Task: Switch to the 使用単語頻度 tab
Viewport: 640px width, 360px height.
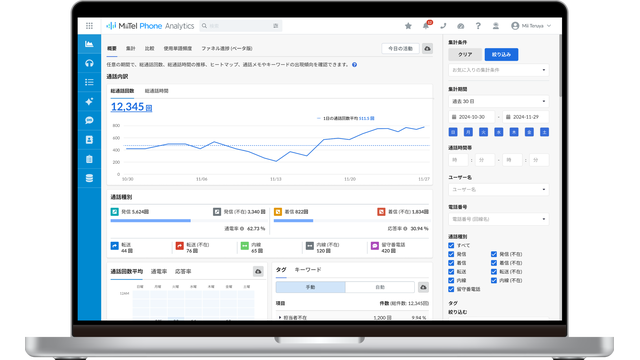Action: tap(178, 49)
